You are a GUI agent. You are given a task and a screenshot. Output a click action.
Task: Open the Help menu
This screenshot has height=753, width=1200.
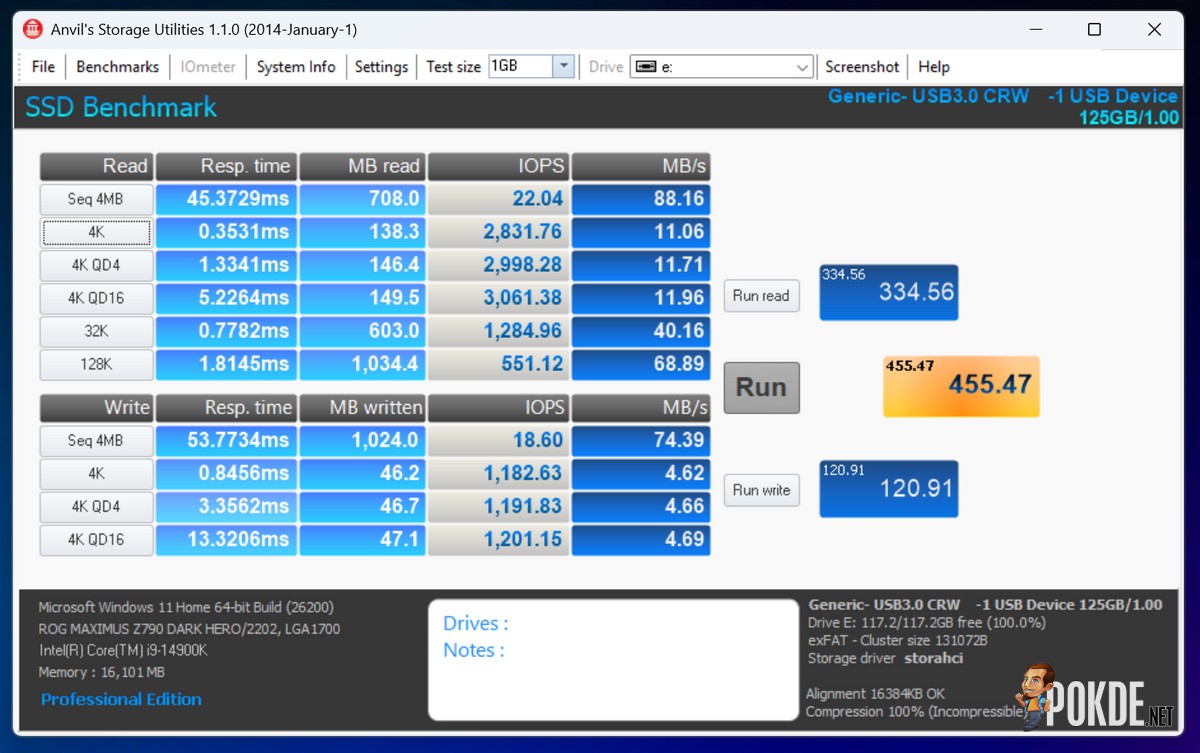click(933, 67)
